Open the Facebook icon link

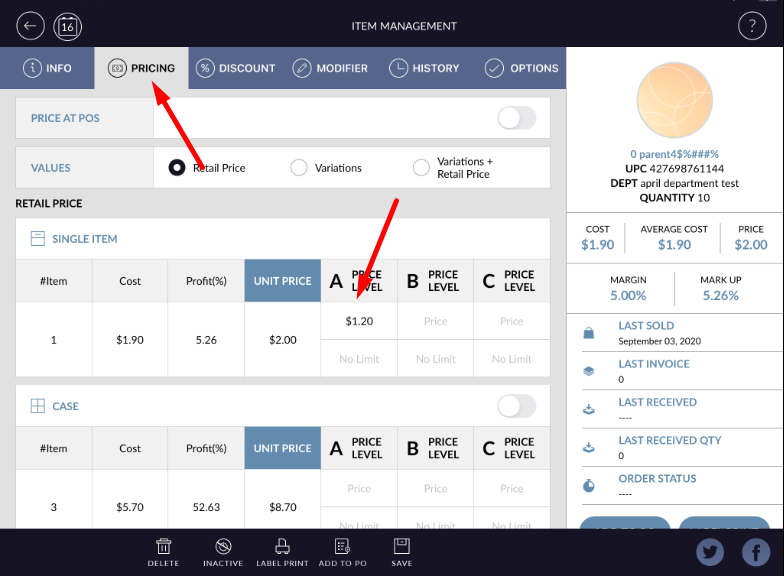[755, 552]
